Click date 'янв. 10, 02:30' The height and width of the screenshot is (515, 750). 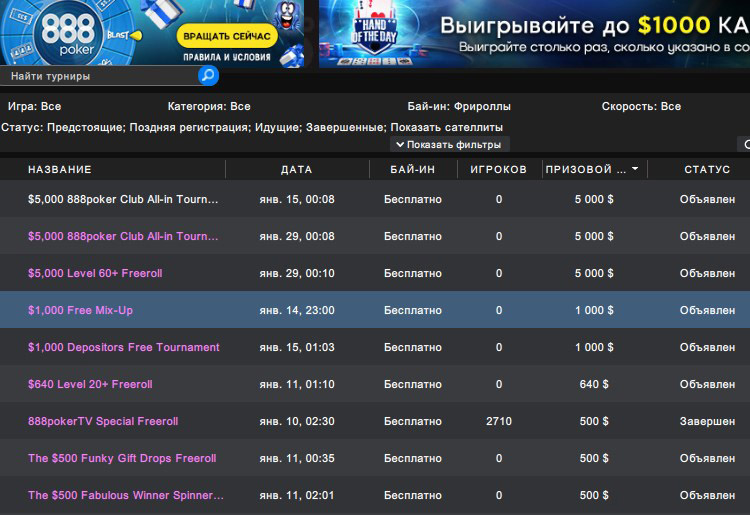click(x=297, y=421)
